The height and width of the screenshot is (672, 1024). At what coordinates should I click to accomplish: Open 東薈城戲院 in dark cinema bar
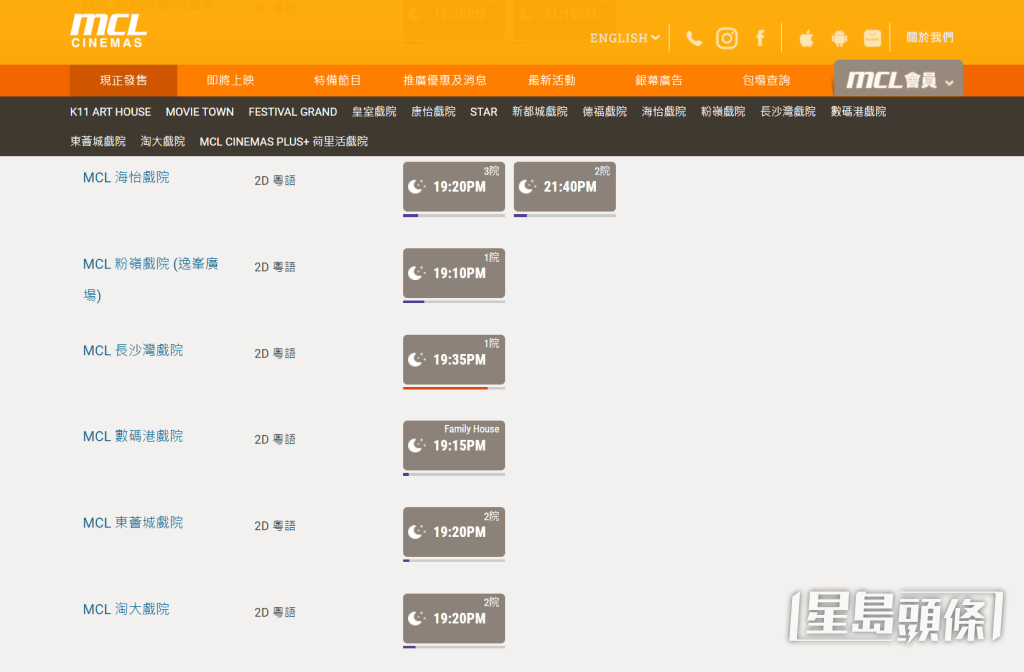click(x=98, y=141)
